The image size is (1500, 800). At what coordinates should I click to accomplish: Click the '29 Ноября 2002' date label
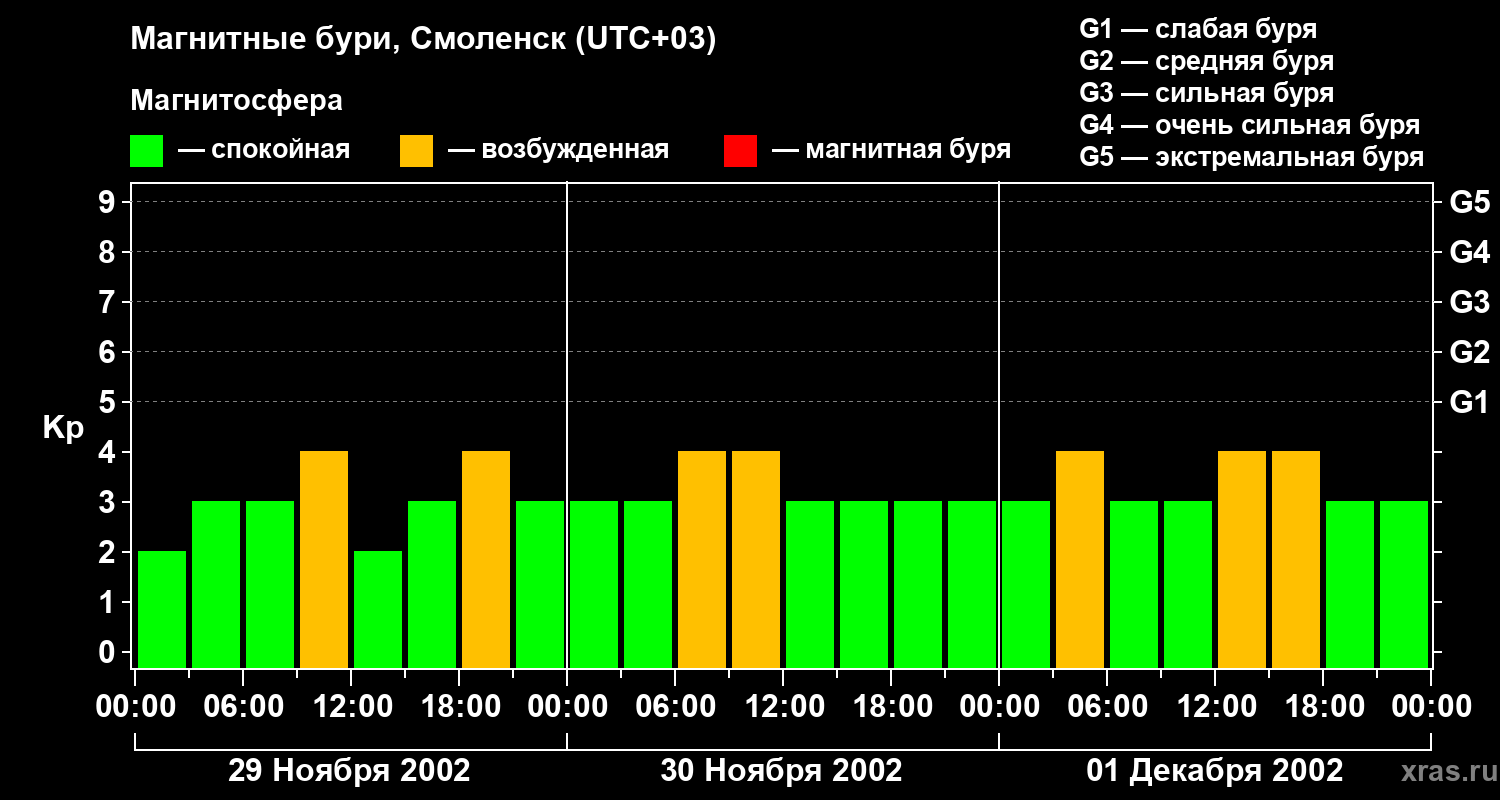click(x=349, y=771)
